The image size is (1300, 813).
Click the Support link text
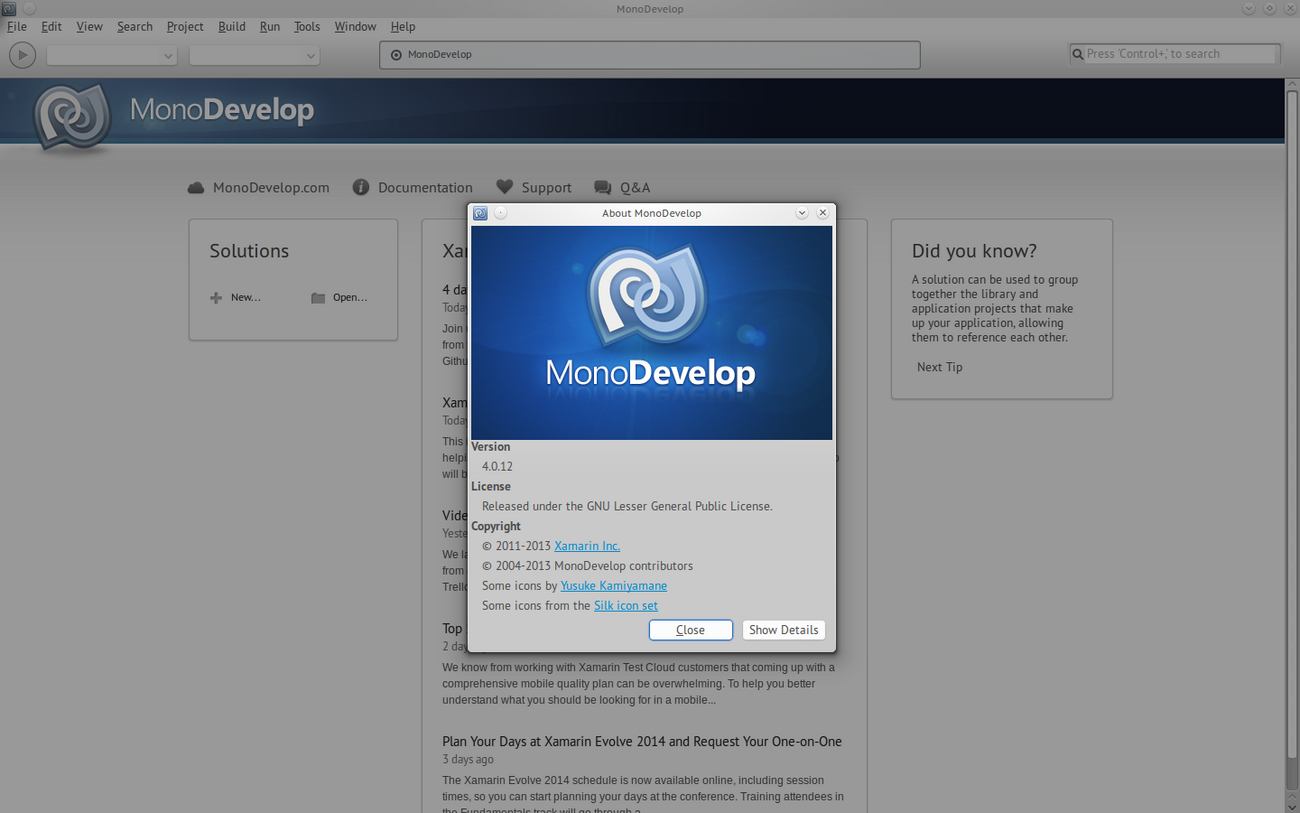tap(547, 188)
